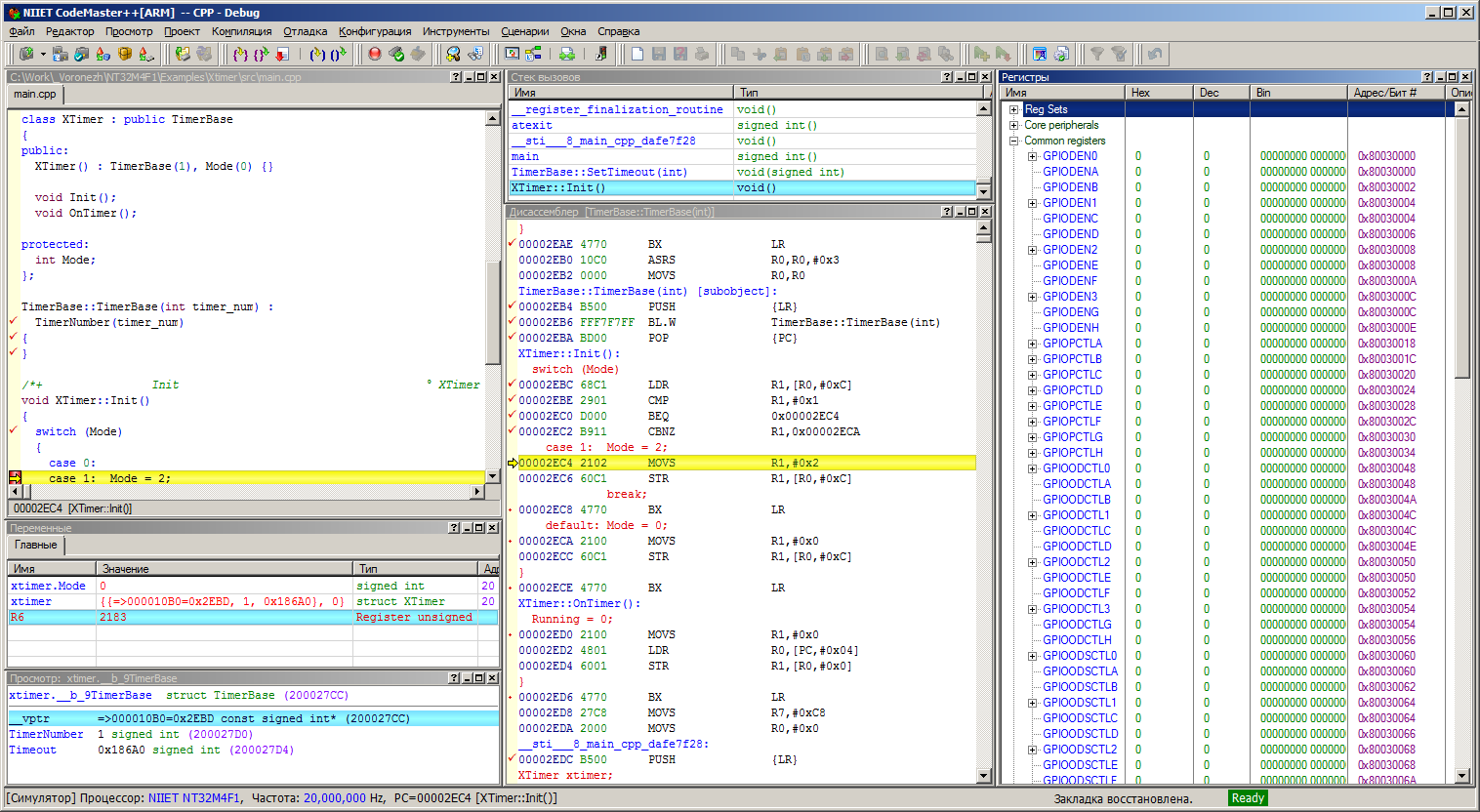Click the Значение column header in variables
Image resolution: width=1480 pixels, height=812 pixels.
224,568
